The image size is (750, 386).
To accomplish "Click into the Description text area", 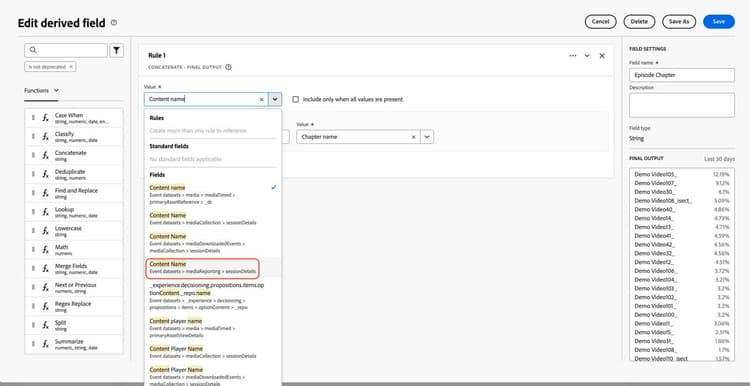I will click(x=682, y=105).
